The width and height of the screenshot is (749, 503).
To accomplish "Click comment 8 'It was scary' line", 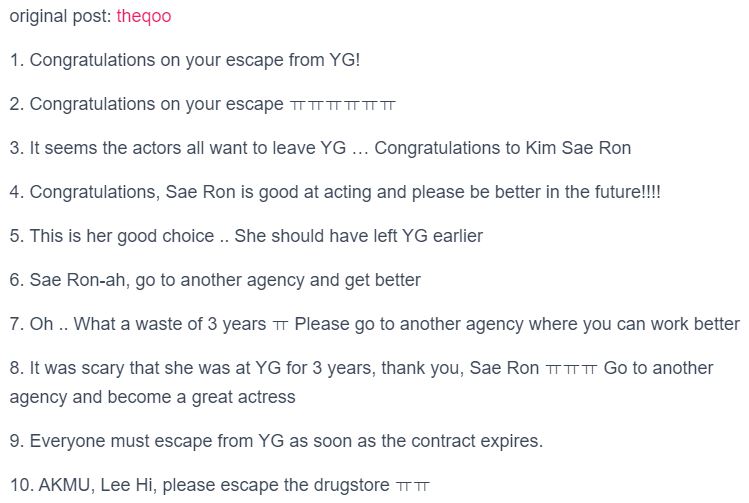I will pos(362,368).
